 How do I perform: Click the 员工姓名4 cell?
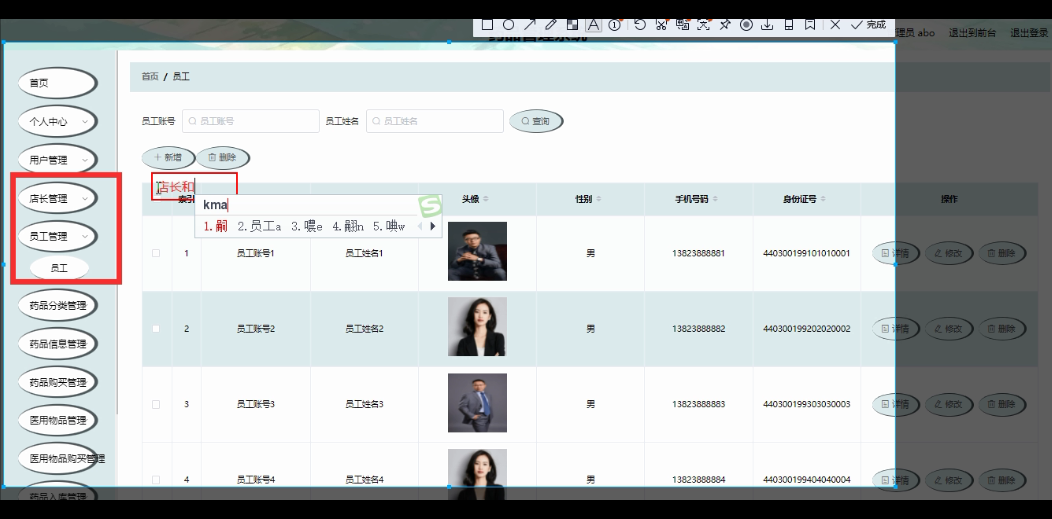[364, 479]
